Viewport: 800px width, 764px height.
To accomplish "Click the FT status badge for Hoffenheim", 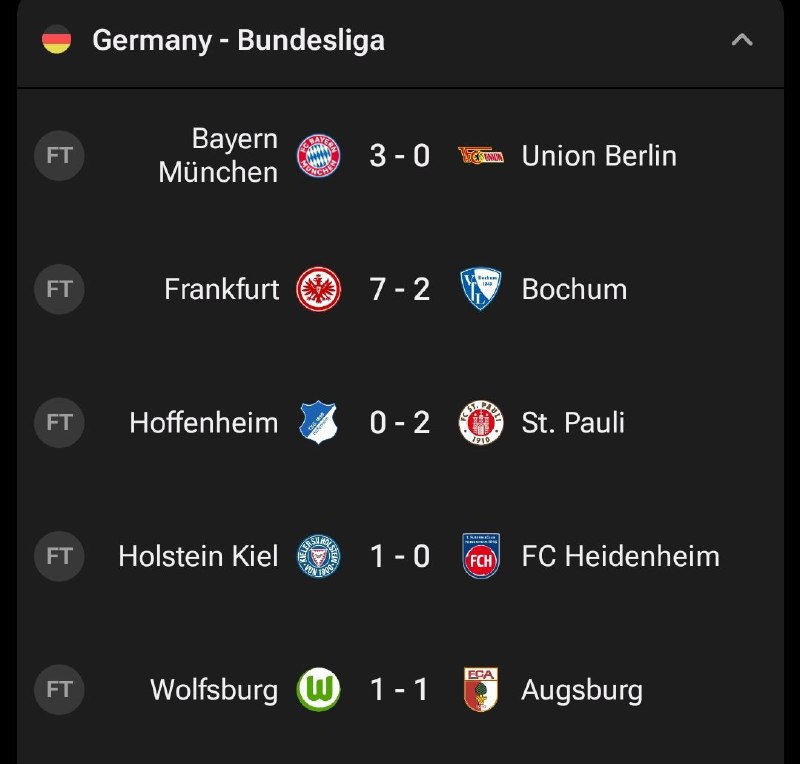I will coord(59,423).
